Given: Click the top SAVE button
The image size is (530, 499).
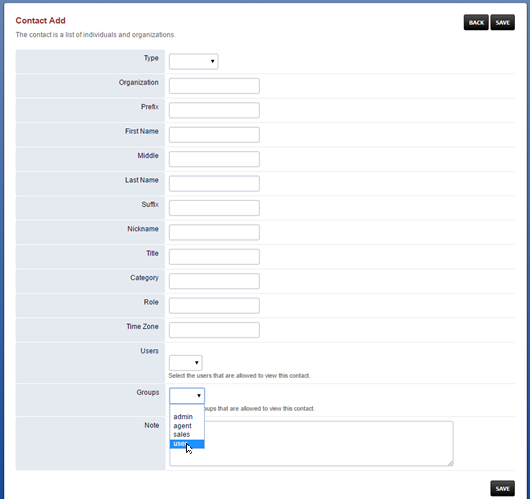Looking at the screenshot, I should [x=503, y=22].
